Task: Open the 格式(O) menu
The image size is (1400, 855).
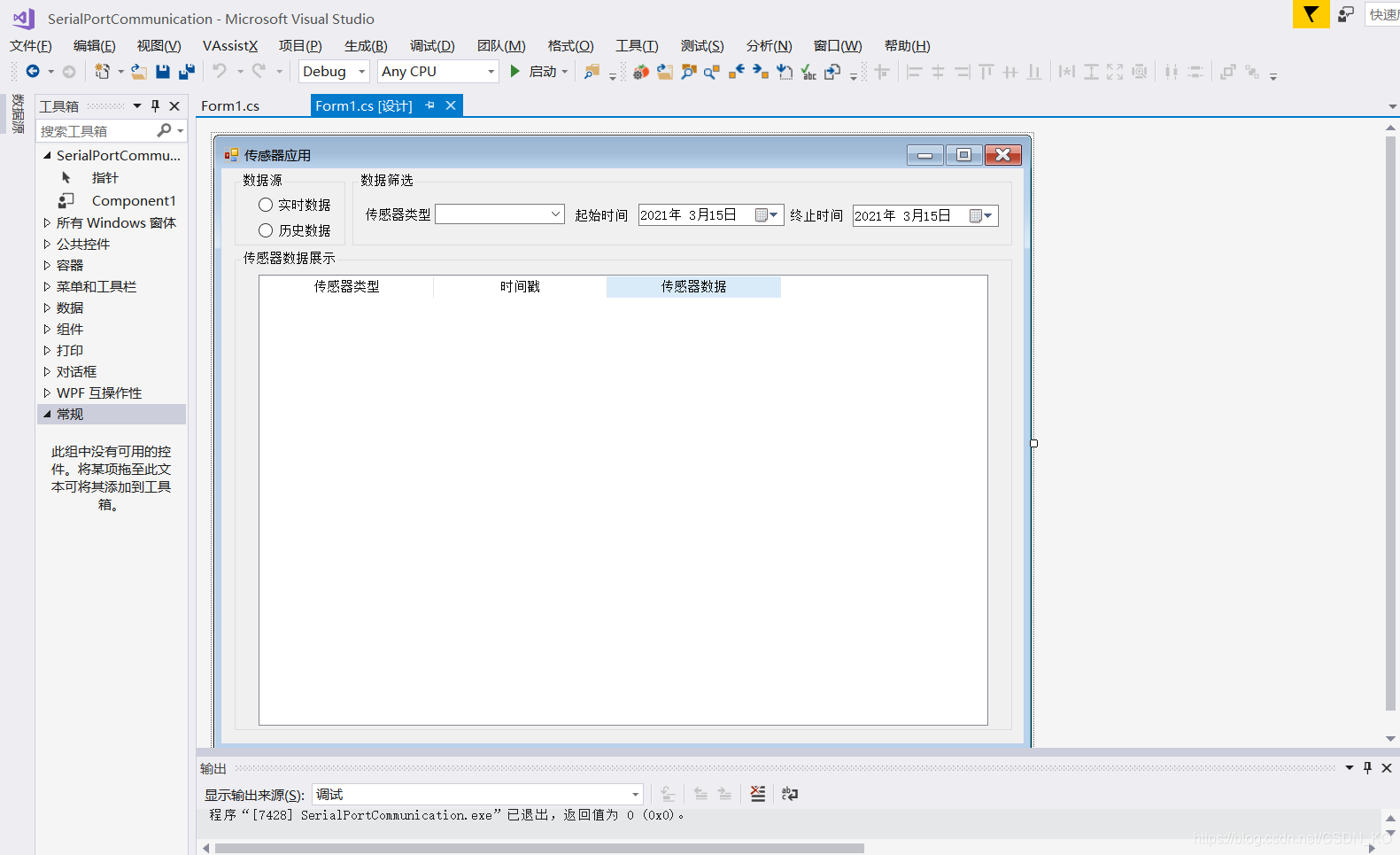Action: point(570,46)
